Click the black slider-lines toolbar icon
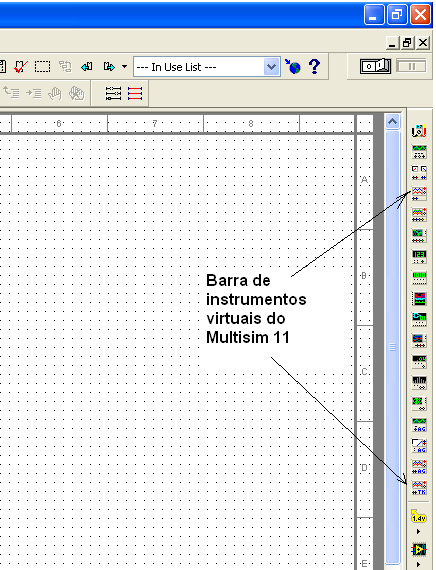 click(113, 94)
